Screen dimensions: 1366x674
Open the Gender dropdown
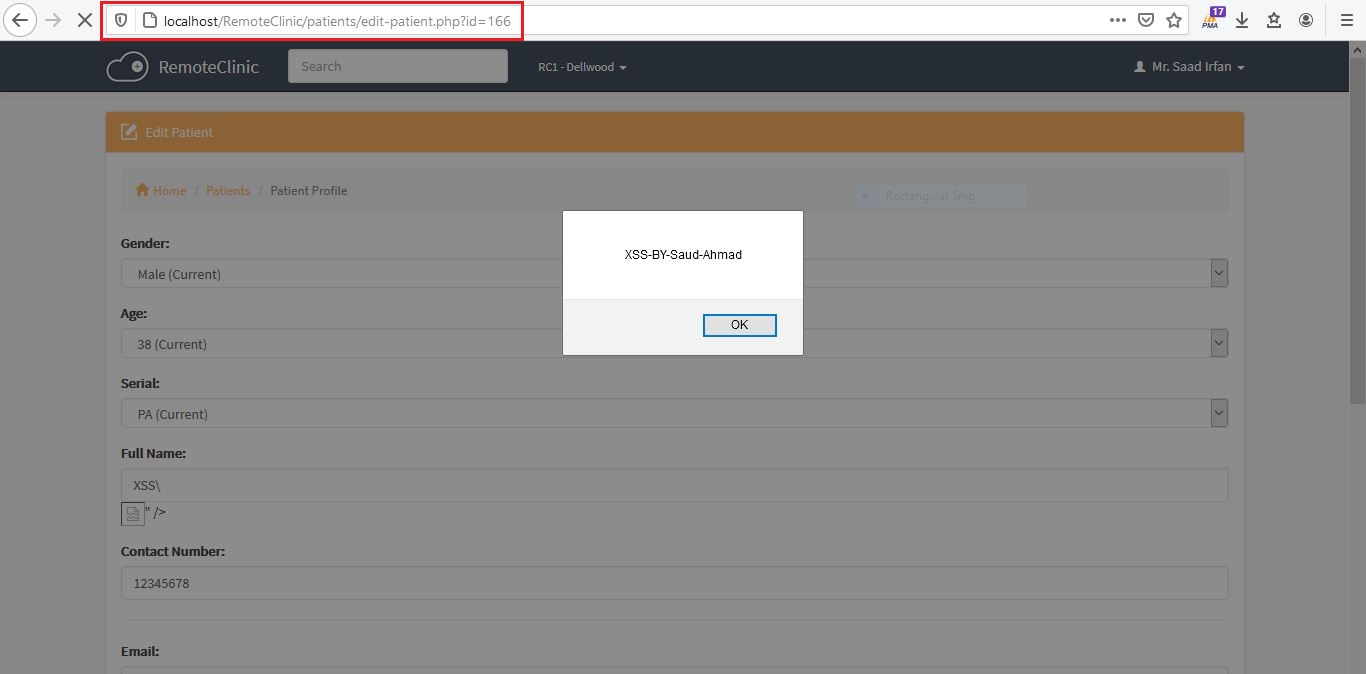(674, 274)
